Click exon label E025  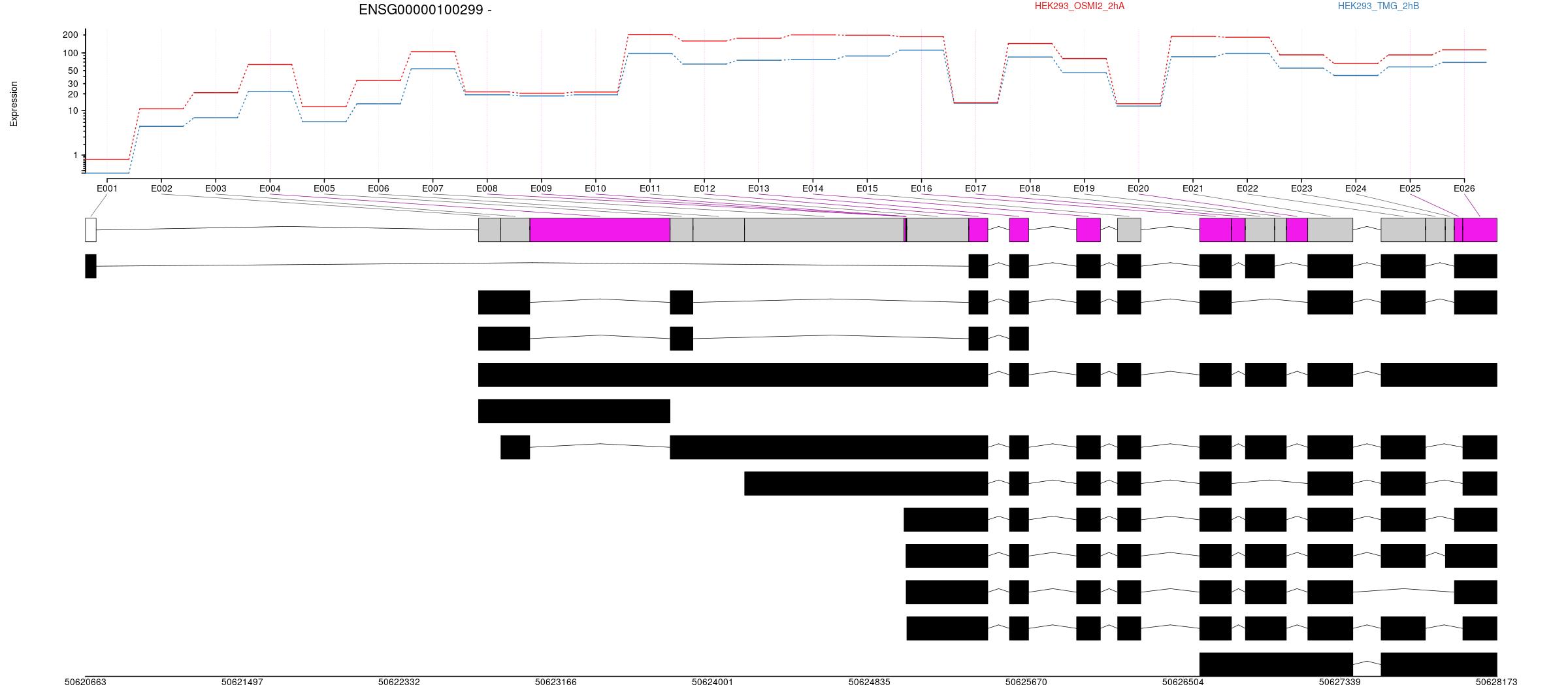pos(1410,188)
